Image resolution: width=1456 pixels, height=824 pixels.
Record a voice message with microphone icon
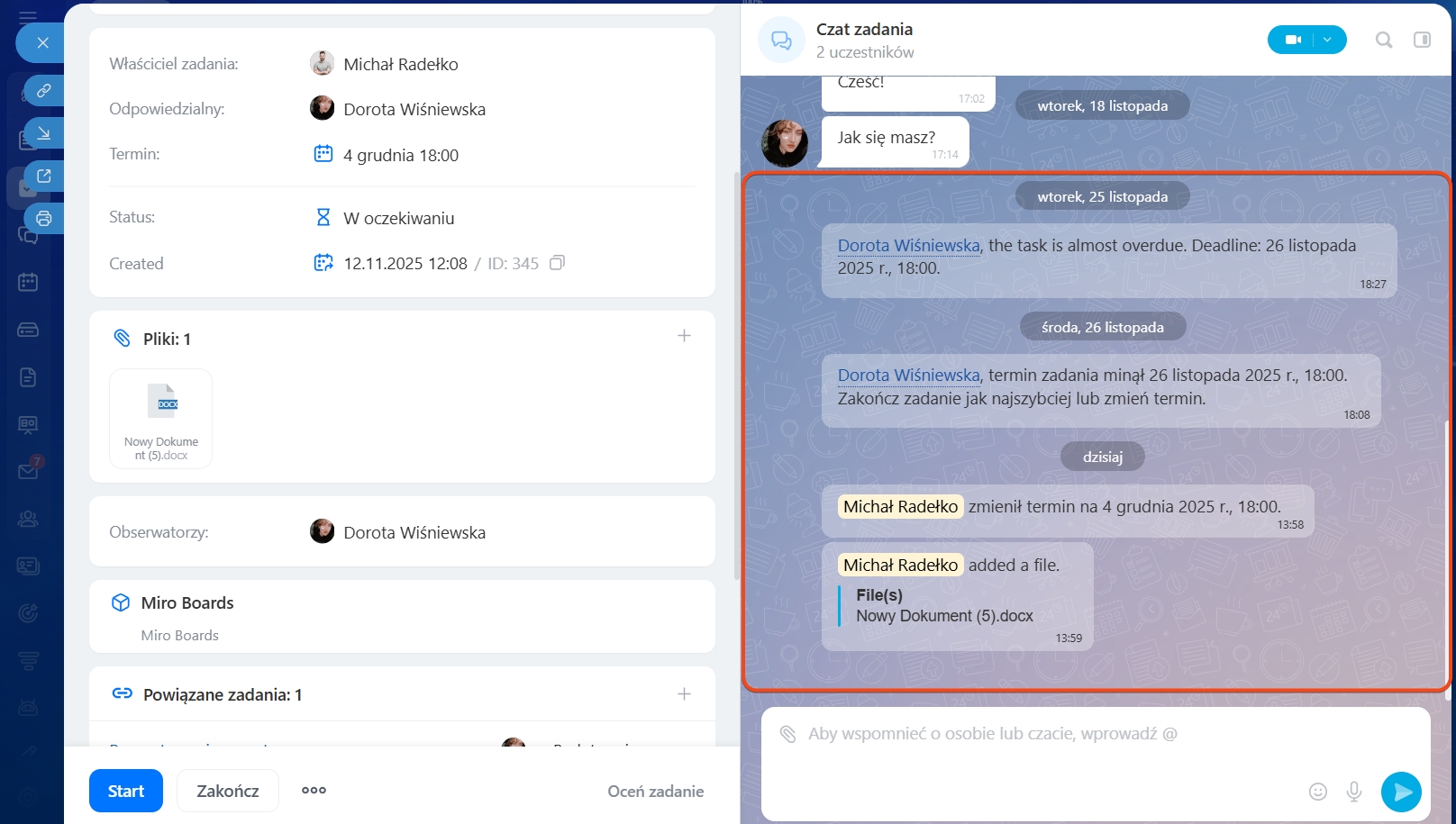point(1353,792)
